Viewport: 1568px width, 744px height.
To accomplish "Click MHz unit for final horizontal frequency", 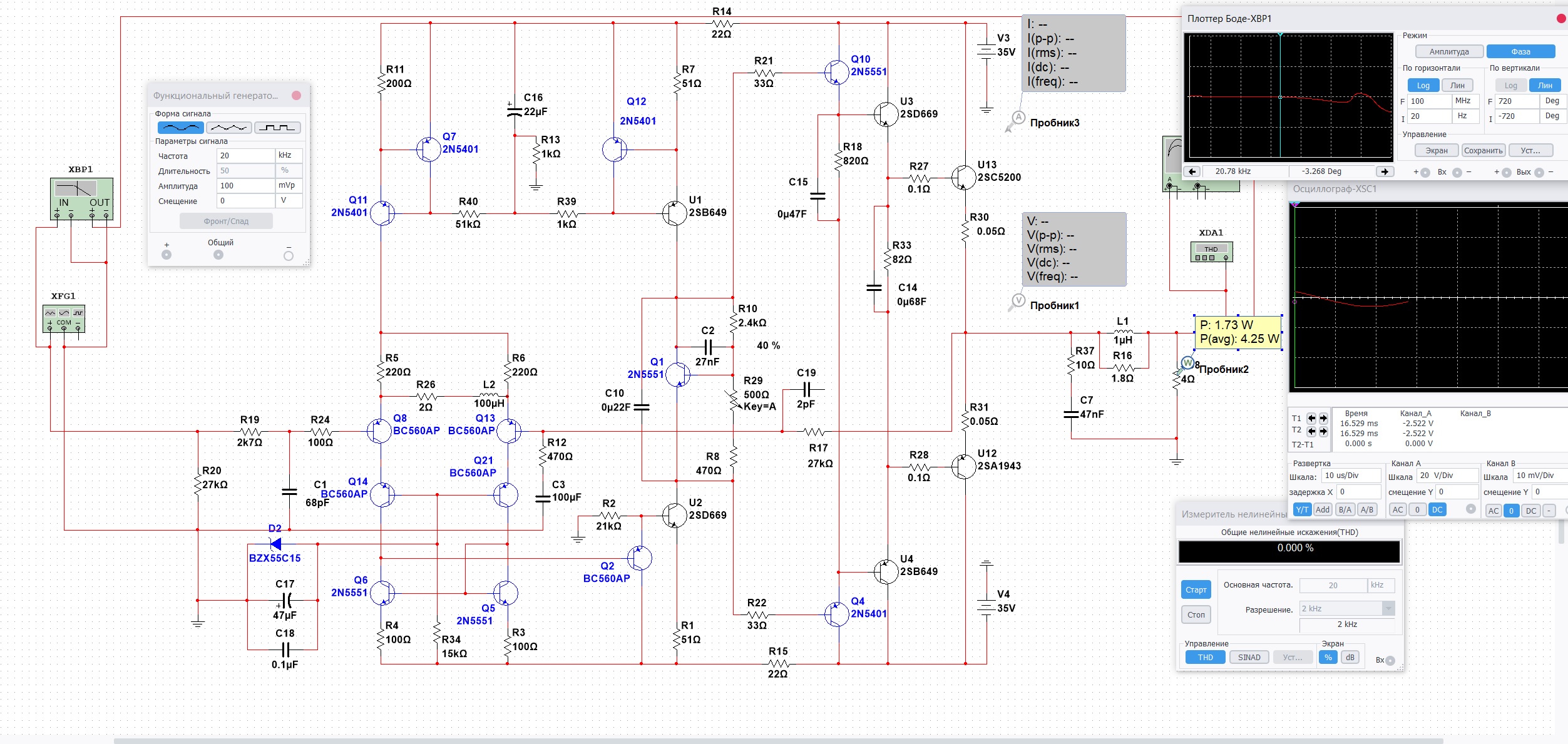I will (1463, 101).
